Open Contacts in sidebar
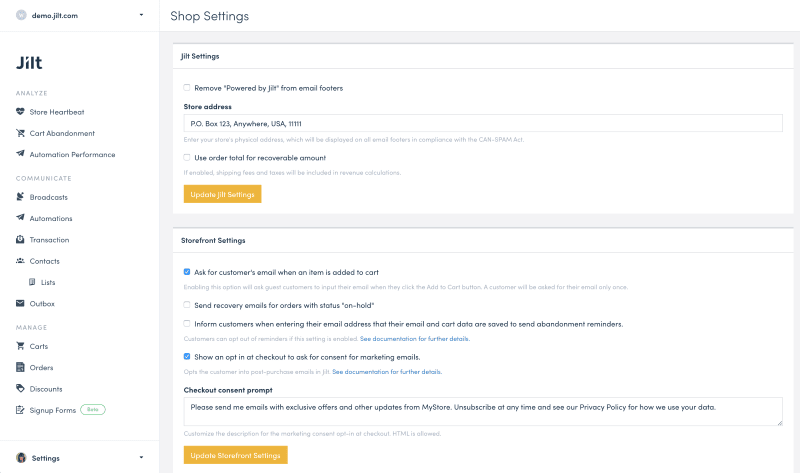The height and width of the screenshot is (473, 800). coord(44,261)
